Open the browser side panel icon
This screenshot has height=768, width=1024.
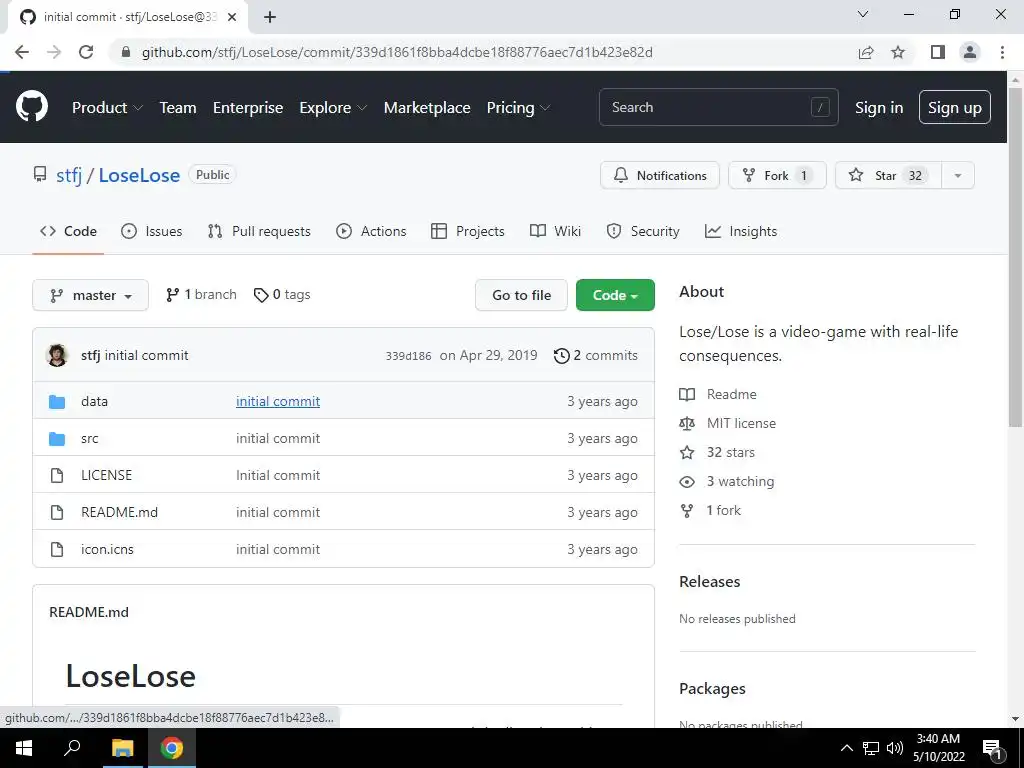(x=938, y=52)
